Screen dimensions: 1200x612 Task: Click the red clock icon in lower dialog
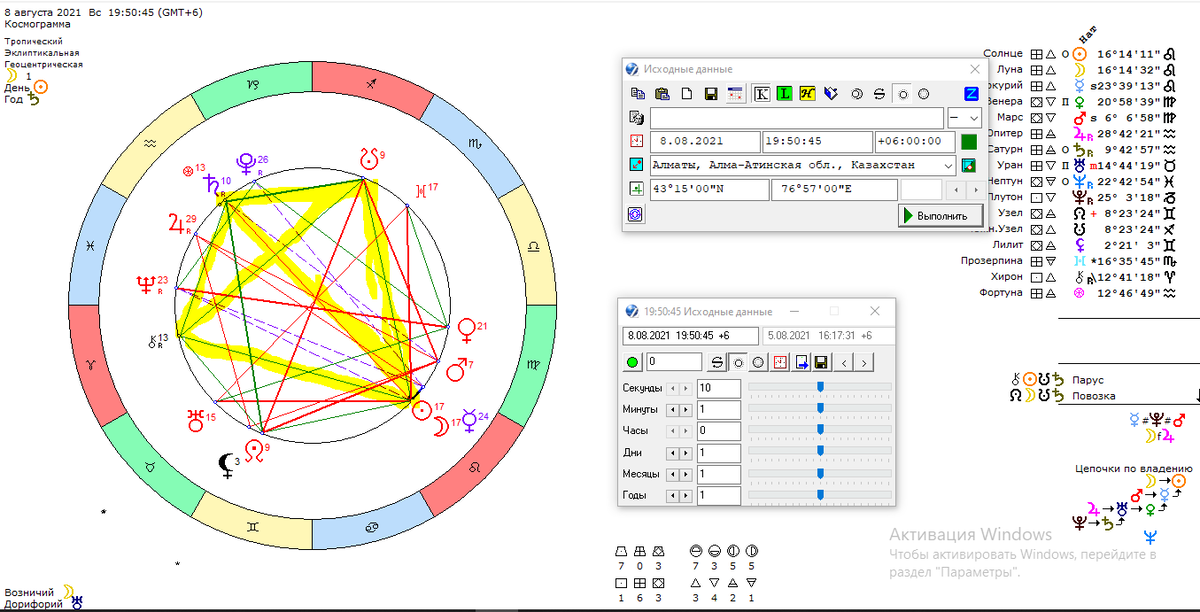point(780,362)
